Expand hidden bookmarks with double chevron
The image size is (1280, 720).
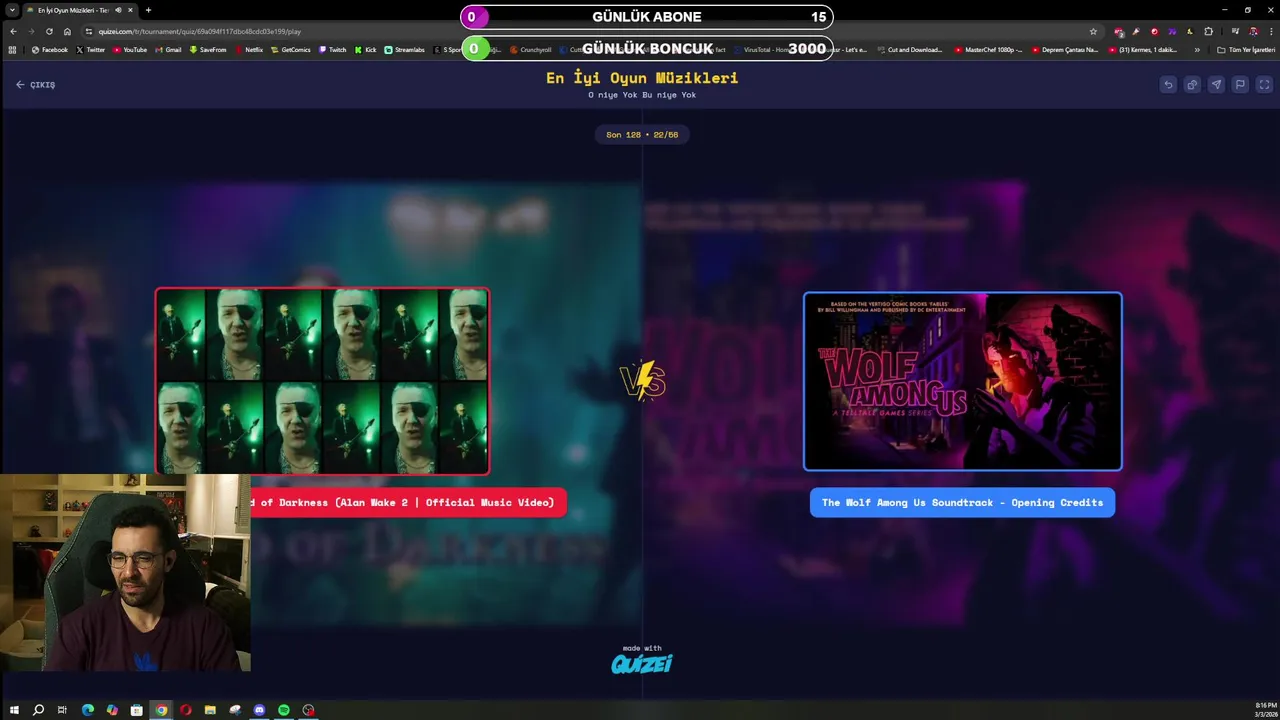point(1197,49)
